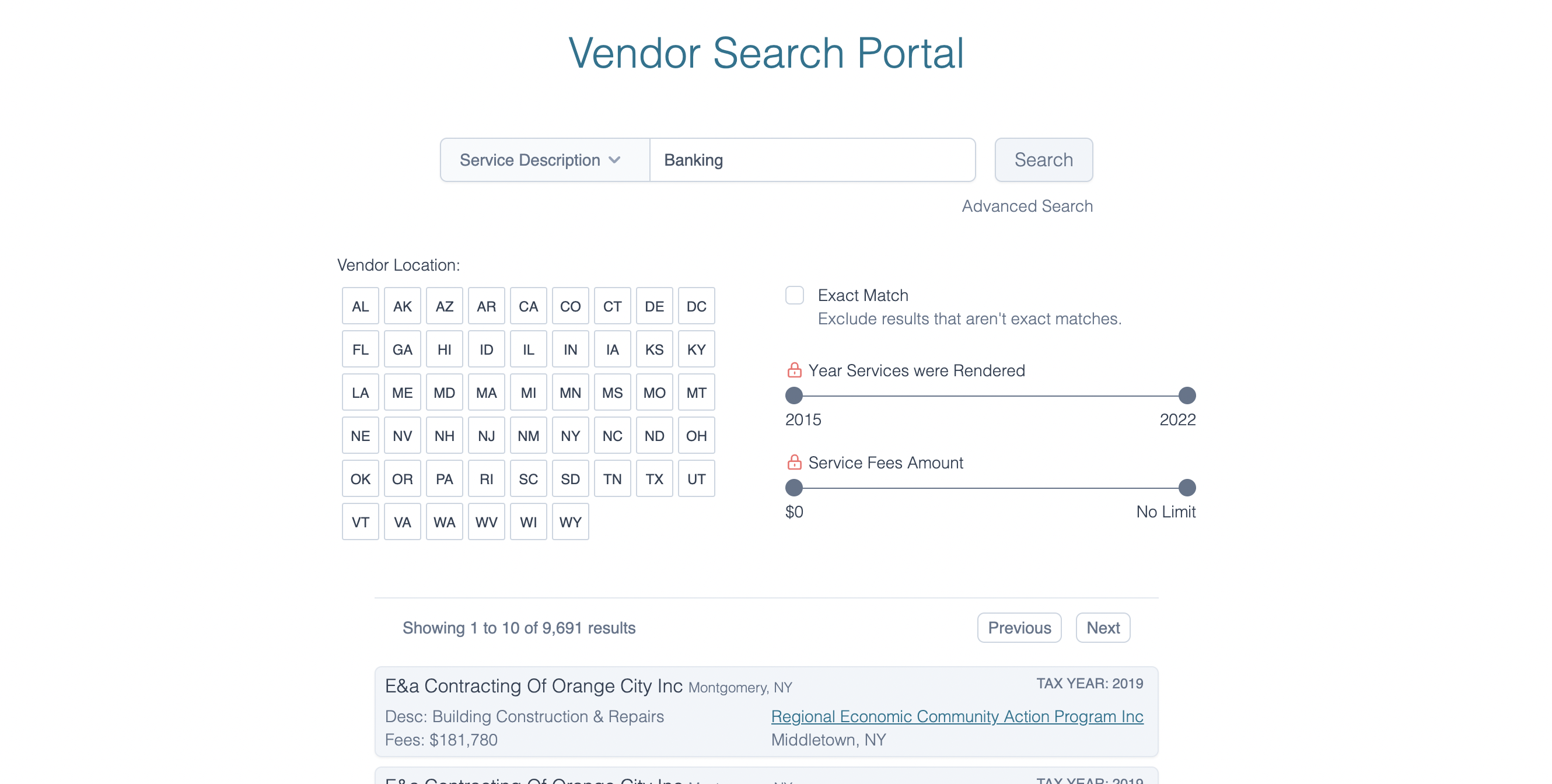Click the Showing 1 to 10 of 9,691 results text
This screenshot has height=784, width=1552.
coord(519,628)
